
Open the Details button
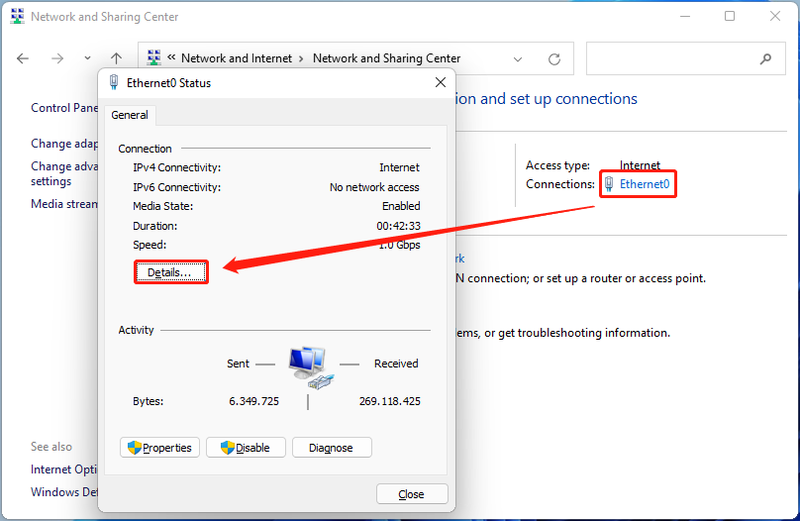[x=171, y=272]
